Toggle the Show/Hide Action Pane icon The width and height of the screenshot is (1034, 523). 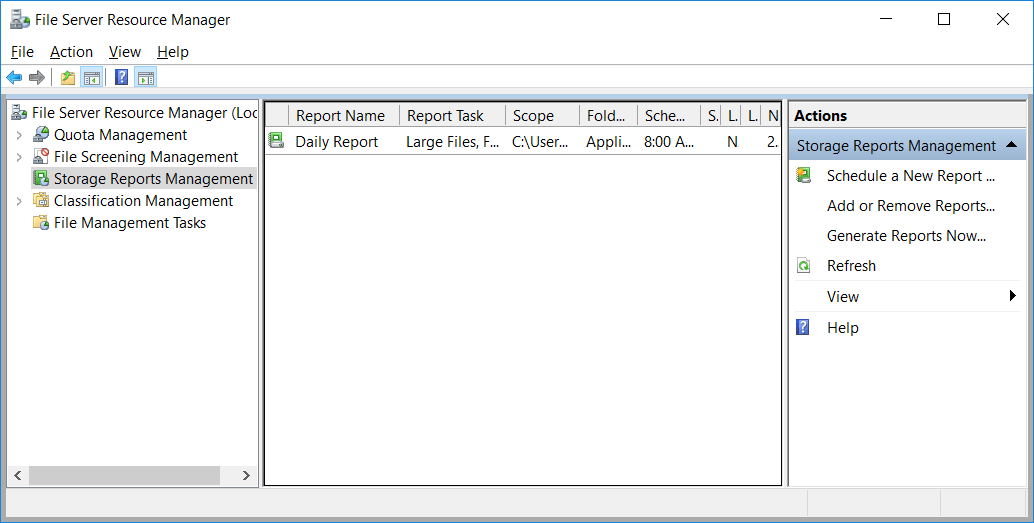[x=146, y=78]
